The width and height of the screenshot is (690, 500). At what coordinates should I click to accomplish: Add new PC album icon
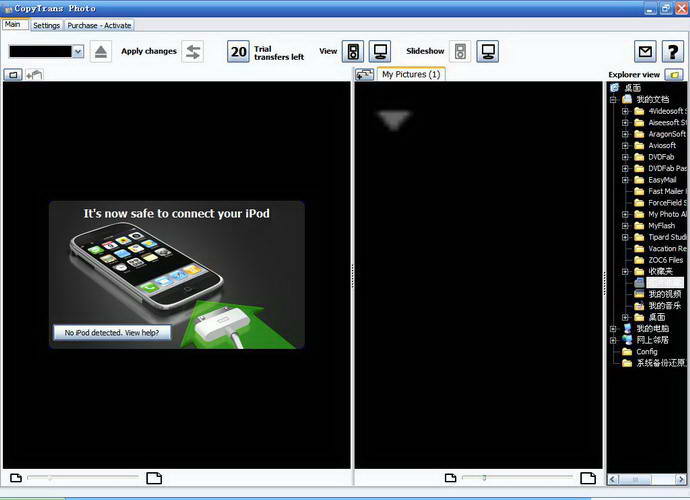tap(364, 74)
